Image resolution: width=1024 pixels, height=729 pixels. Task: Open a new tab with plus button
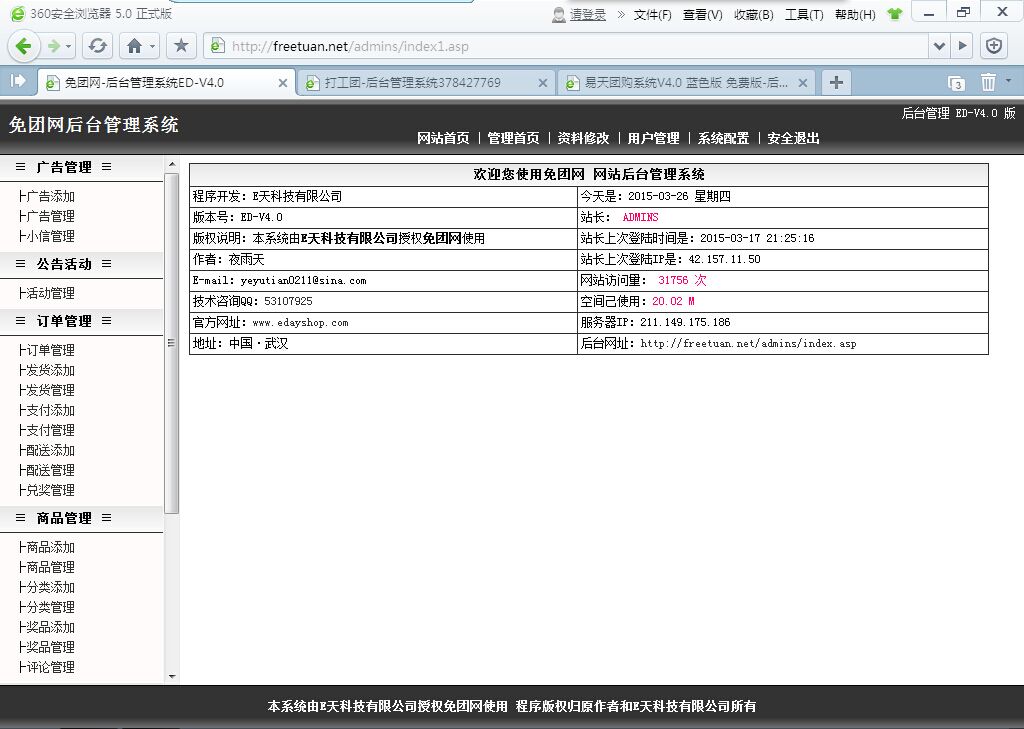tap(836, 82)
